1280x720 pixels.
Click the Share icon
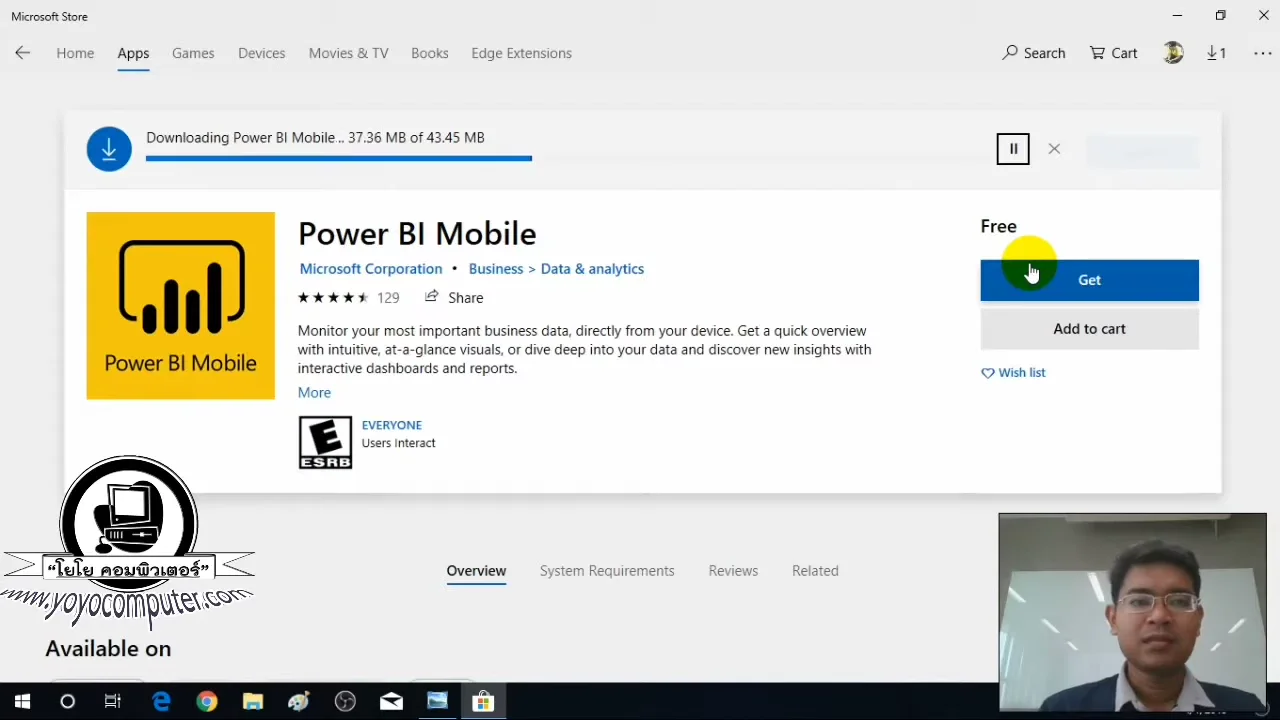tap(431, 296)
